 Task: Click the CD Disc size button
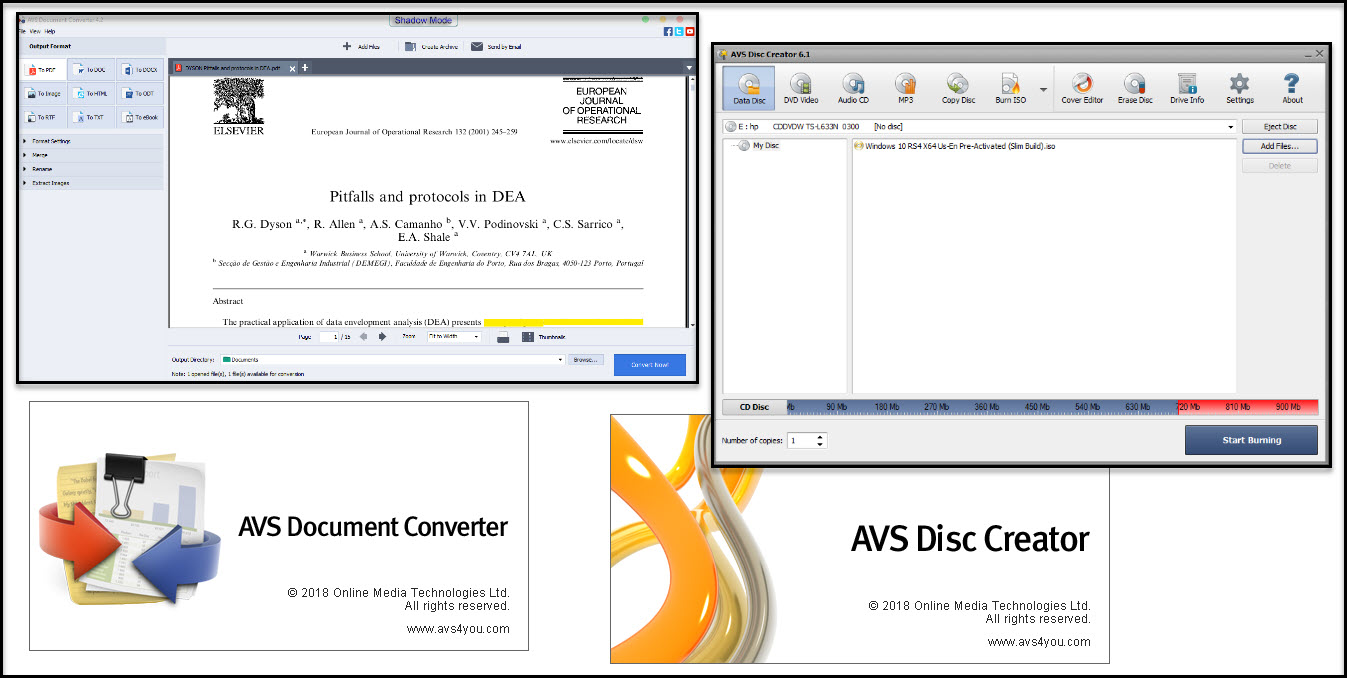pos(754,407)
